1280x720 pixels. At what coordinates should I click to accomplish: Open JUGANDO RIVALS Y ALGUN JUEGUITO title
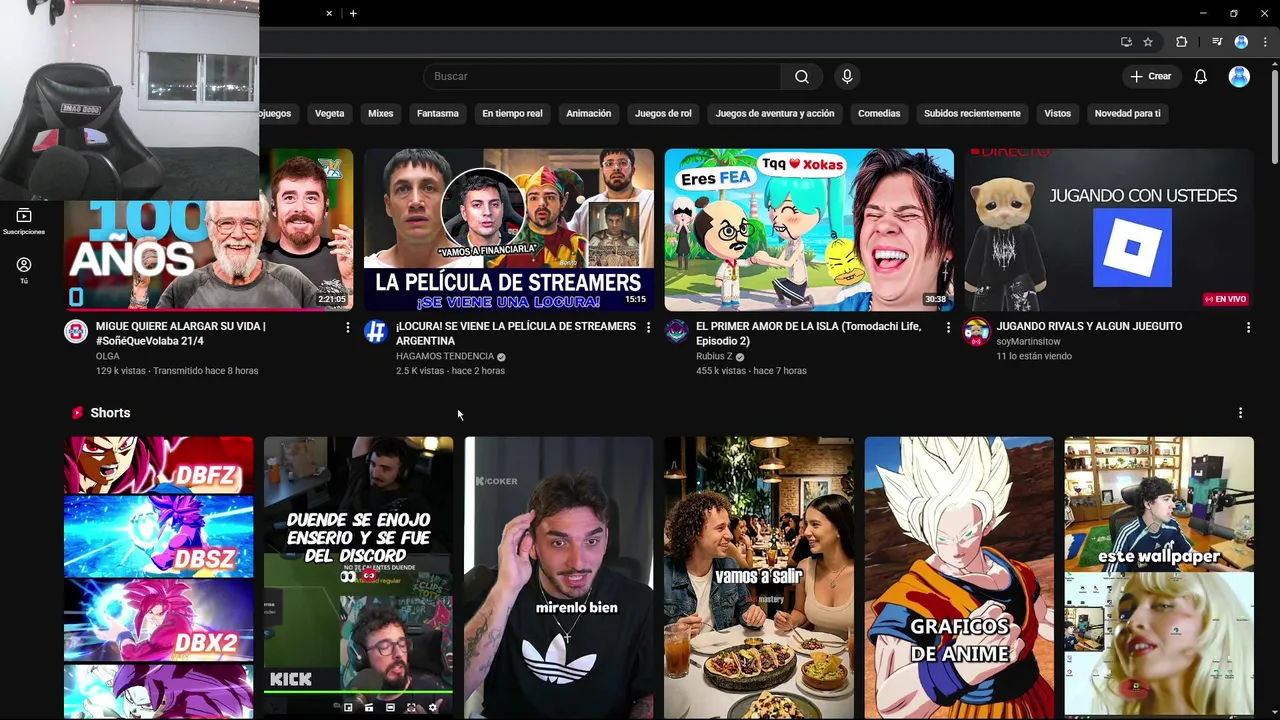point(1089,326)
